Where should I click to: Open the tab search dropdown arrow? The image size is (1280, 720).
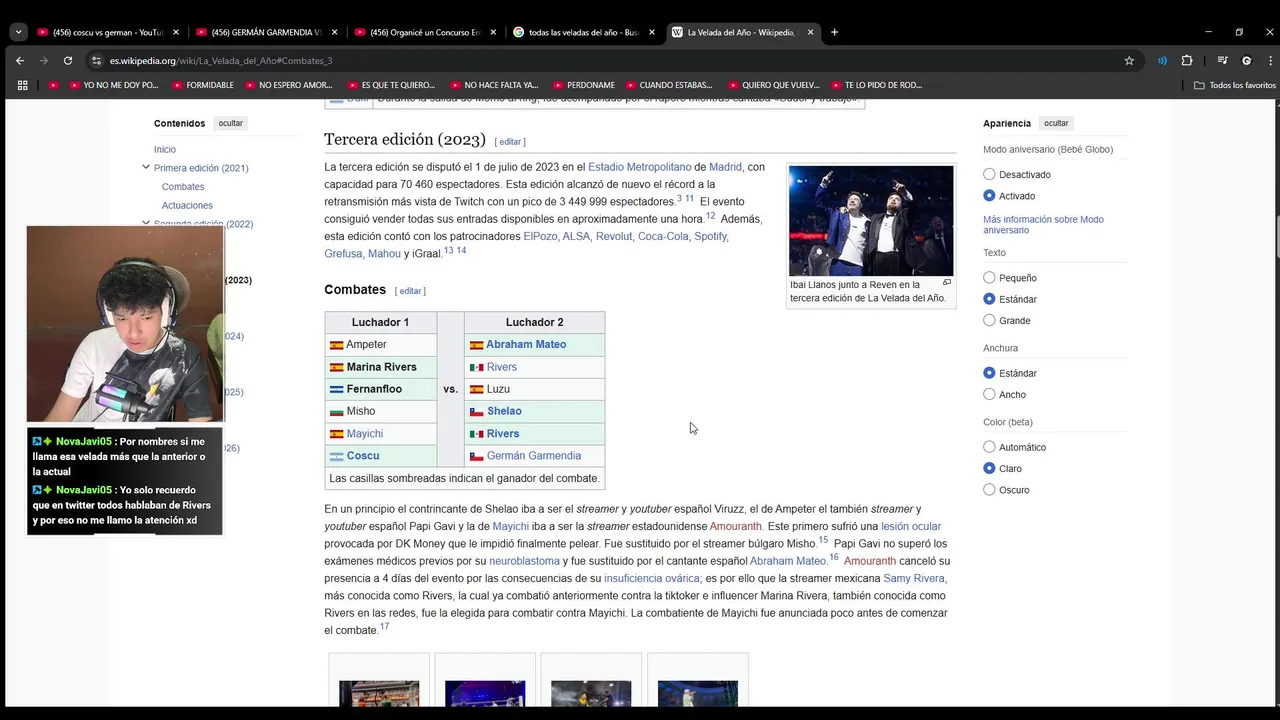pos(18,32)
